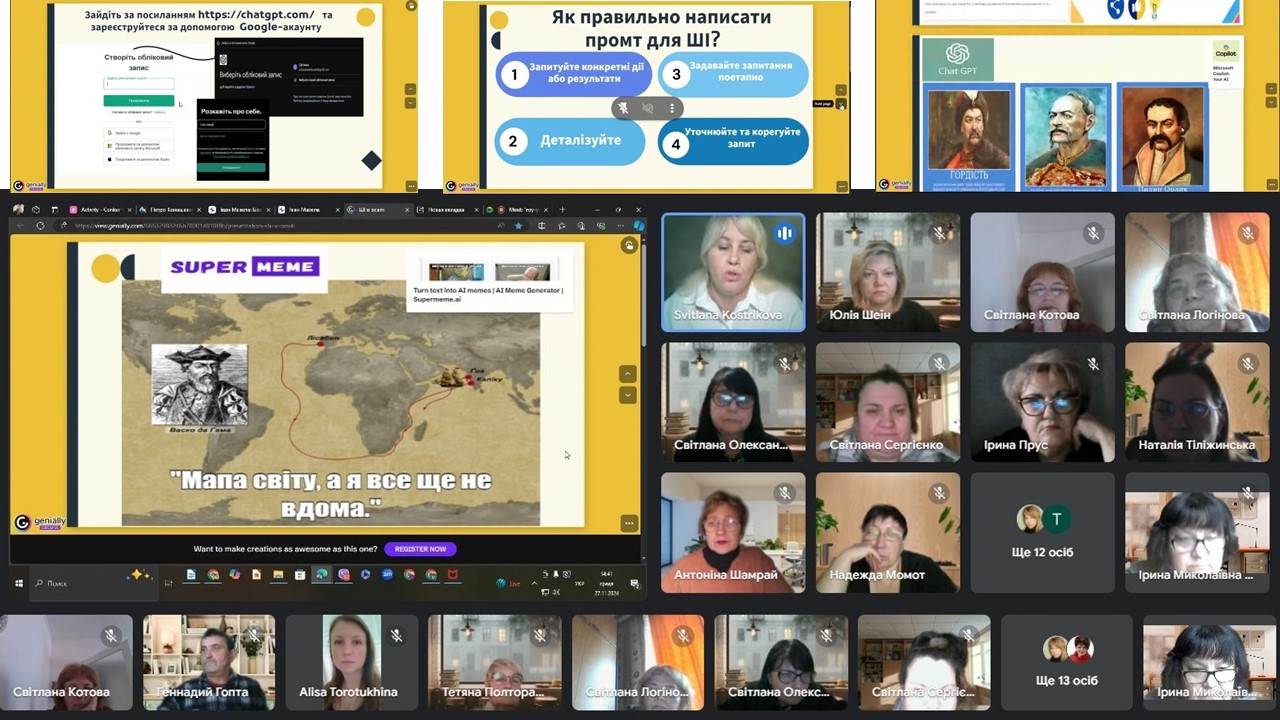Click the down arrow on the ChatGPT registration slide
Screen dimensions: 1280x720
click(x=410, y=104)
